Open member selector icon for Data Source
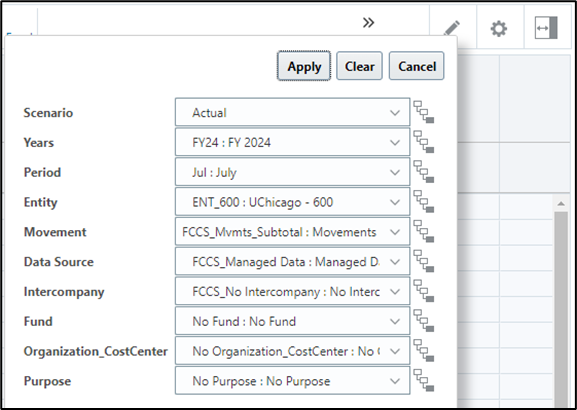This screenshot has width=577, height=410. pyautogui.click(x=424, y=261)
